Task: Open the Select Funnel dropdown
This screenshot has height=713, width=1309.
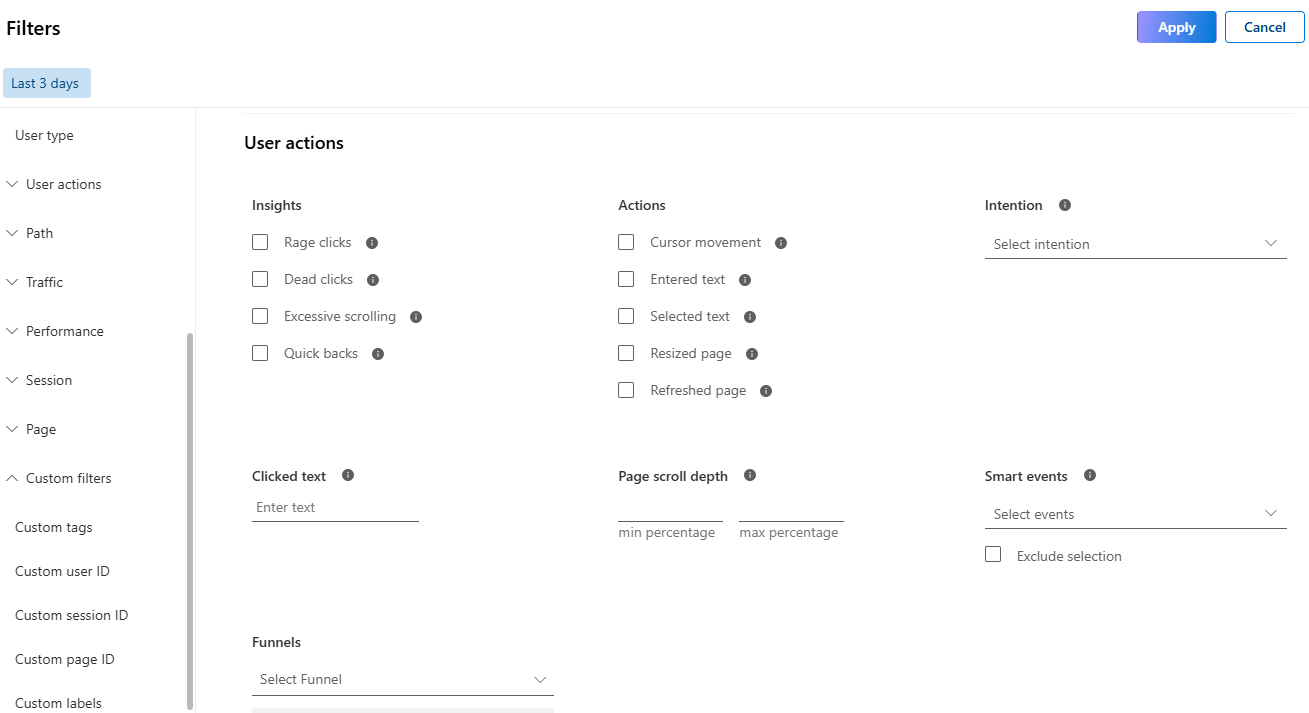Action: pos(403,679)
